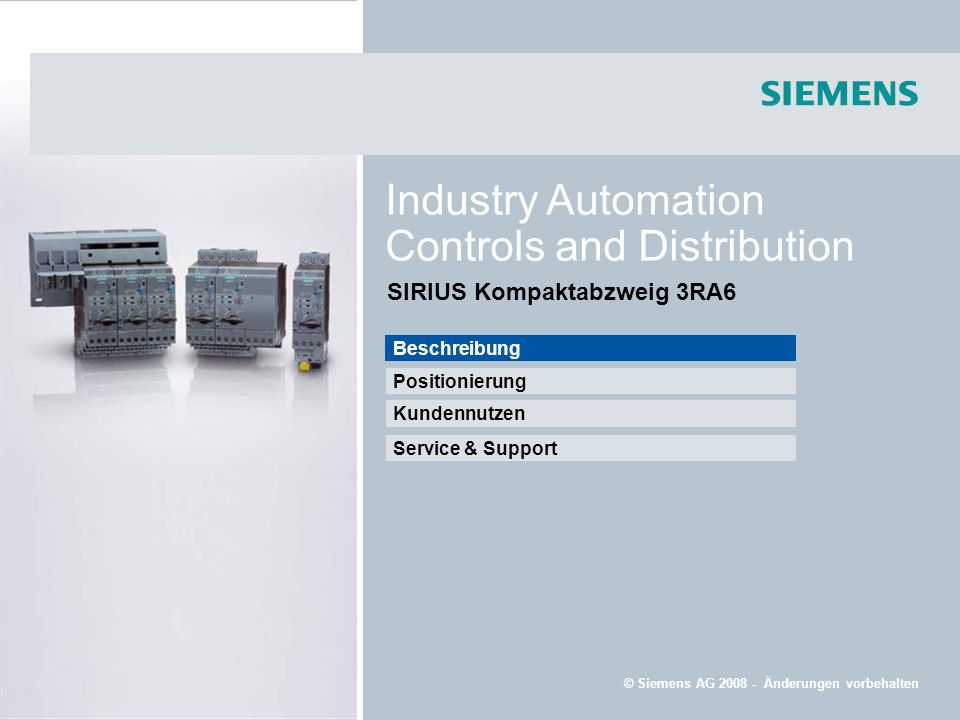Click the 'Industry Automation' heading line

click(x=574, y=201)
